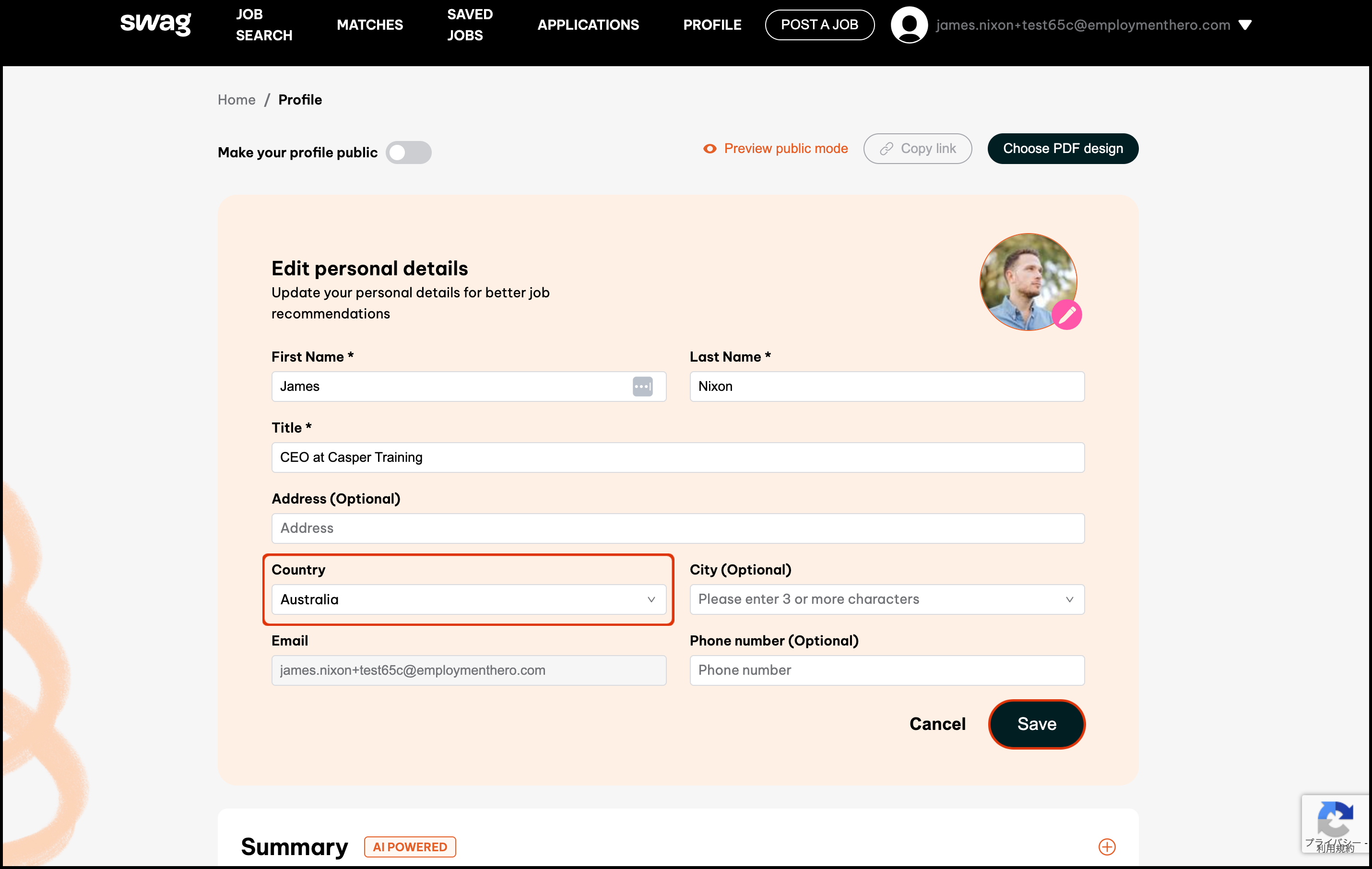Click the Save button

tap(1036, 724)
